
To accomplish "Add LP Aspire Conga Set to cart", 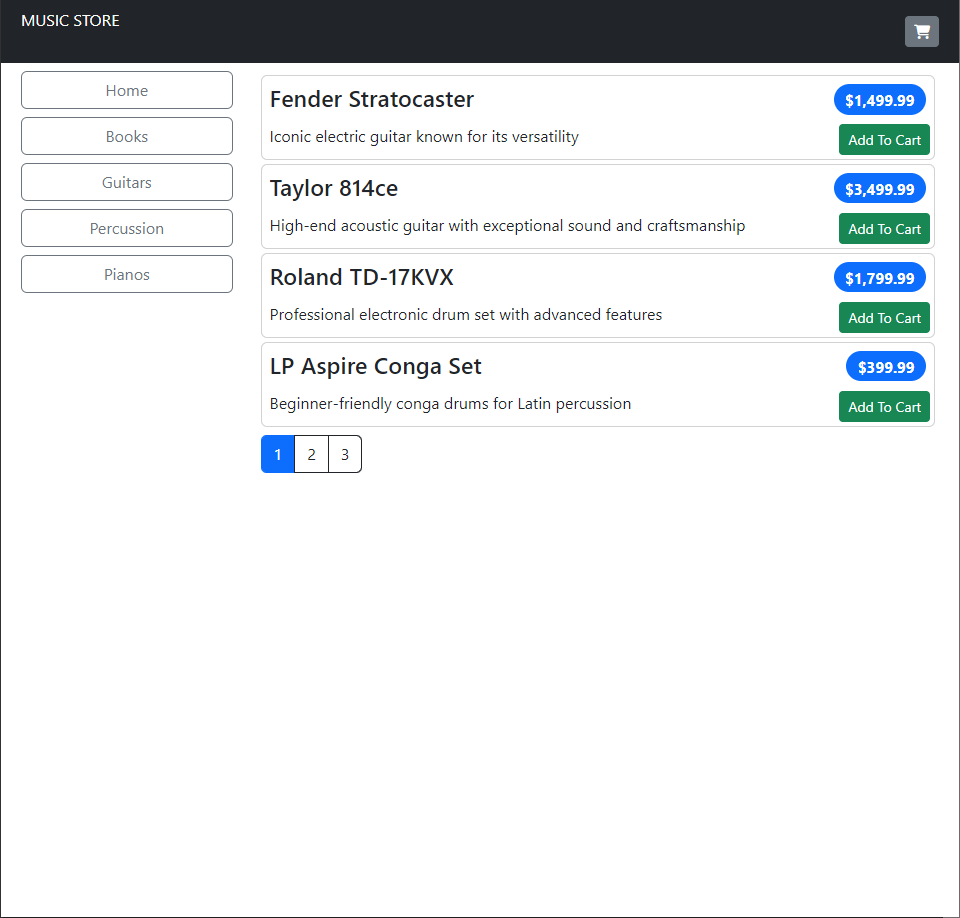I will click(x=884, y=407).
